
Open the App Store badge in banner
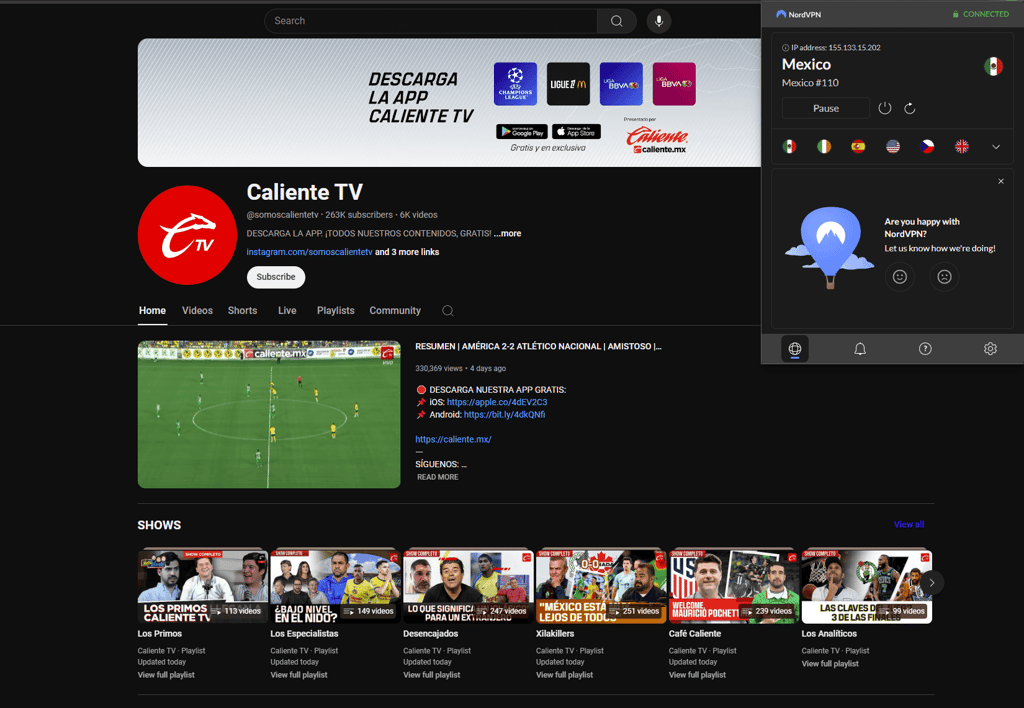click(576, 131)
